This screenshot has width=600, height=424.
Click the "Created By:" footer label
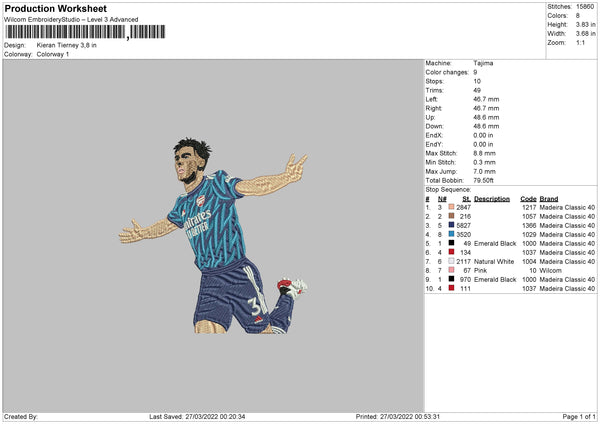coord(21,416)
